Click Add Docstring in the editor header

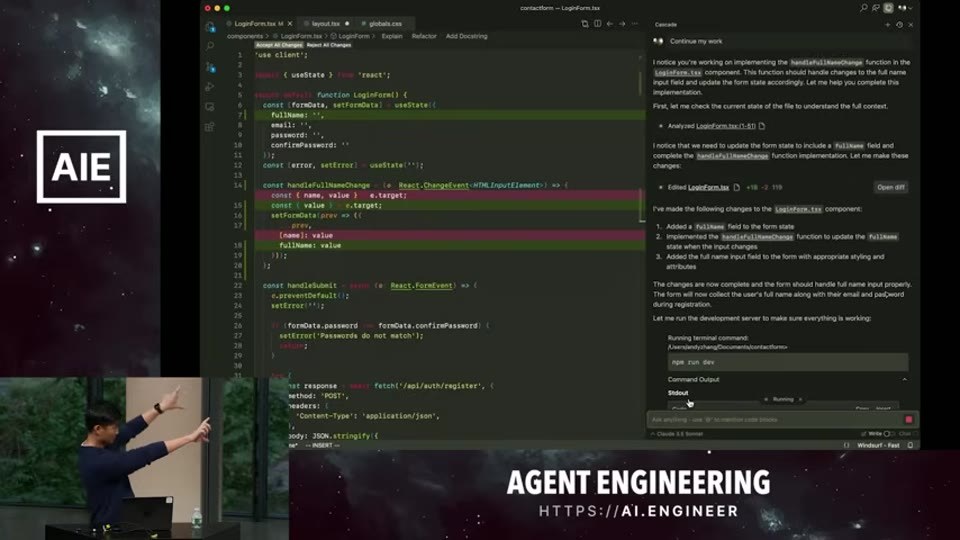coord(467,36)
